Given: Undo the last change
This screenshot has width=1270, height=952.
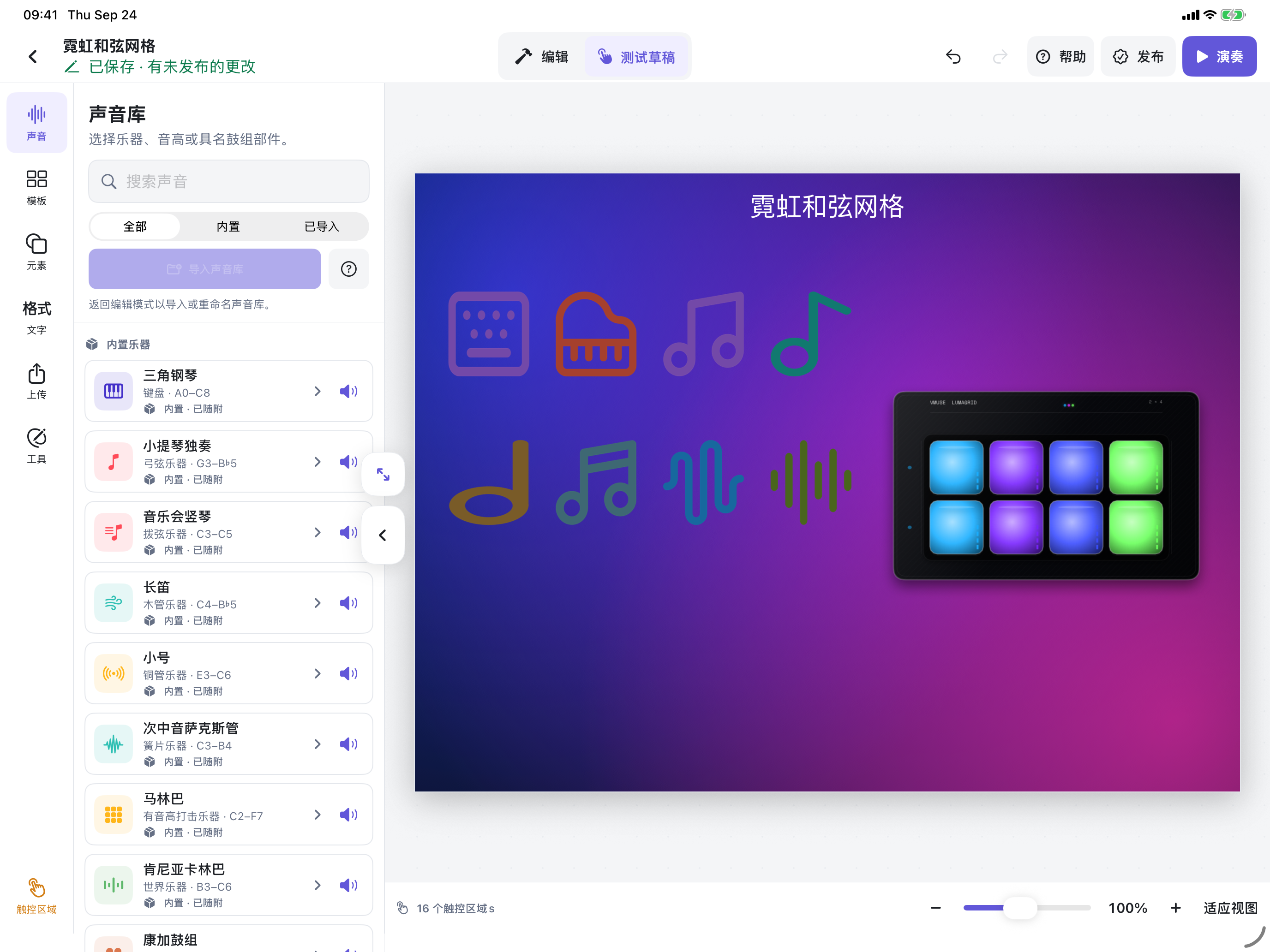Looking at the screenshot, I should (953, 56).
